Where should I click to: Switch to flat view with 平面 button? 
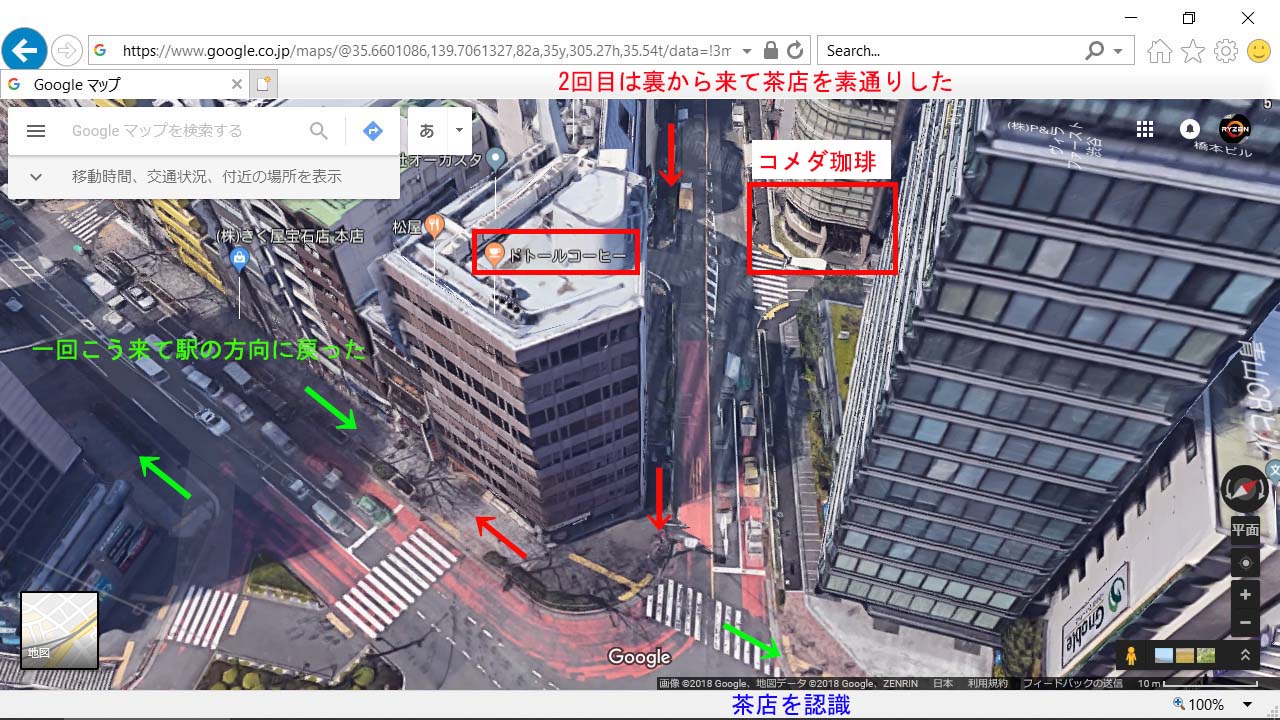pos(1245,530)
